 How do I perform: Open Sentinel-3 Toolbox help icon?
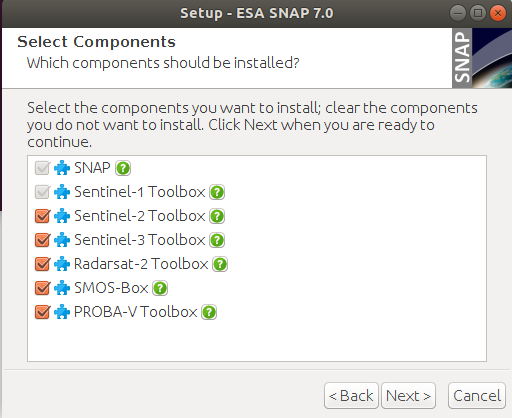point(217,240)
